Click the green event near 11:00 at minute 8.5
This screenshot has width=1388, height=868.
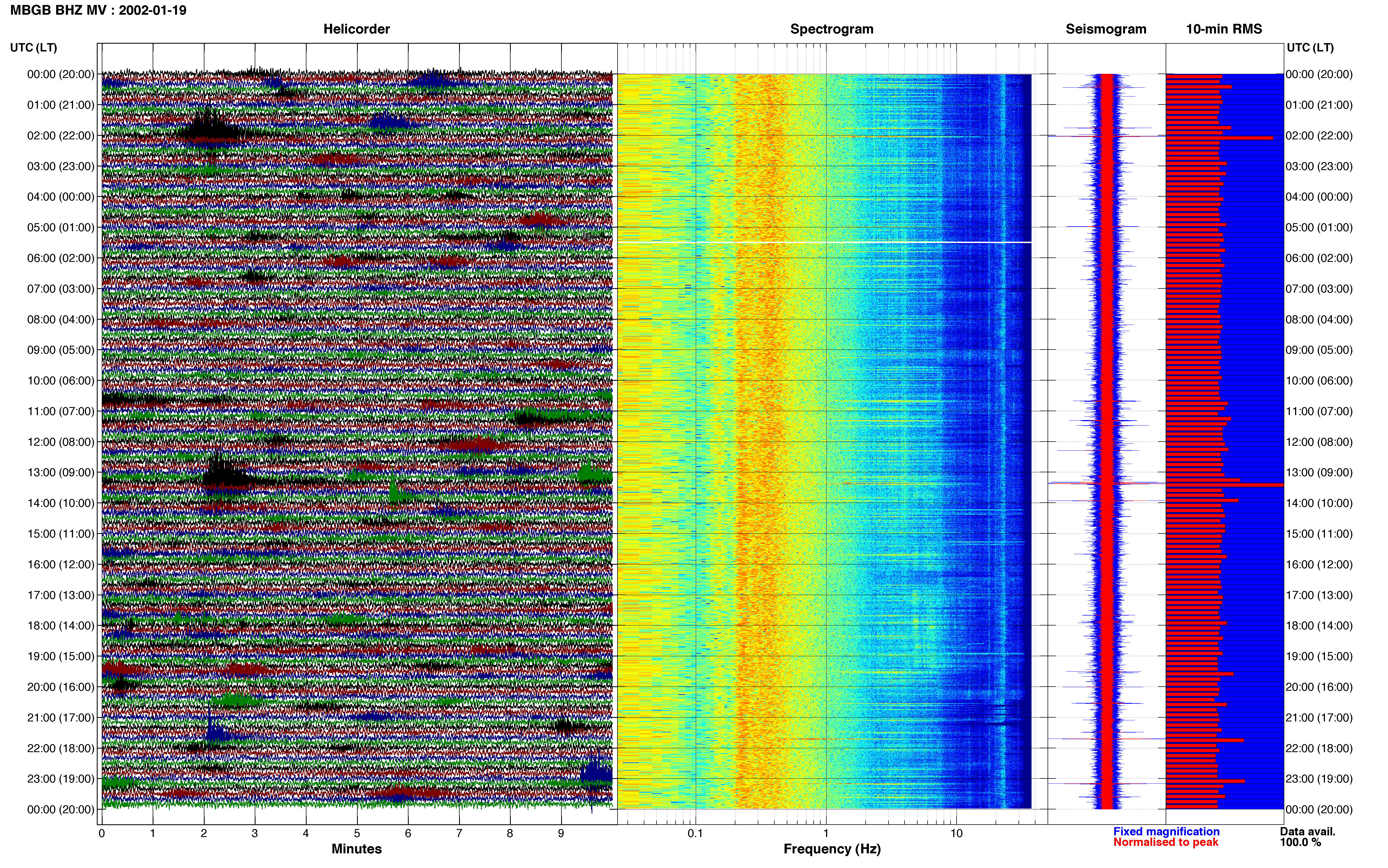560,415
